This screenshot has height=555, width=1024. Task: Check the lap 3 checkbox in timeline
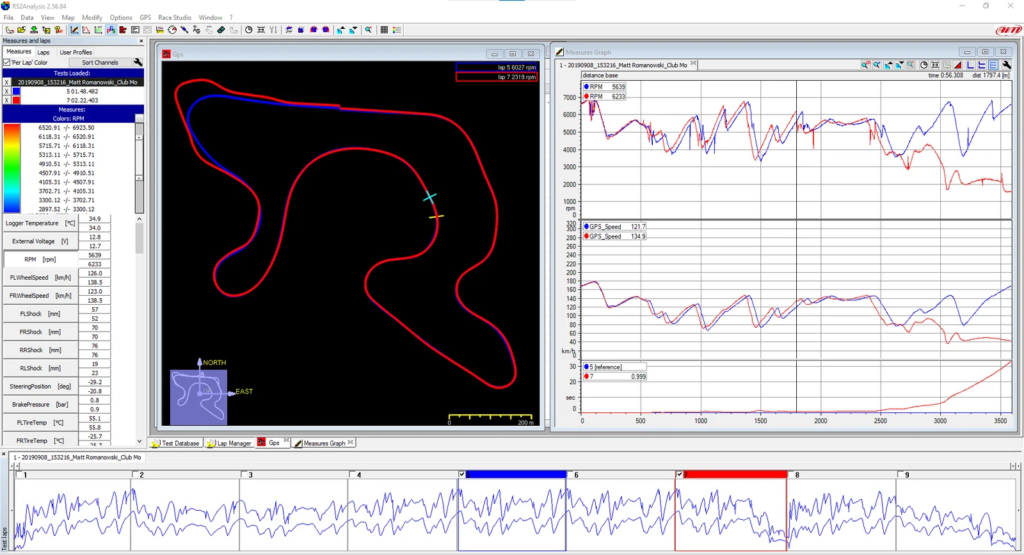(244, 475)
